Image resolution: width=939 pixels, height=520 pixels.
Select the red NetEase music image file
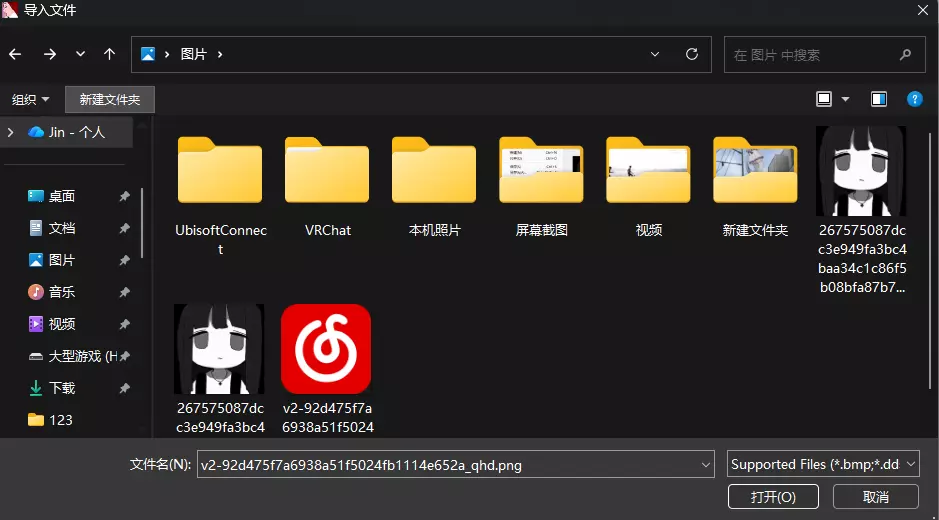pos(326,349)
